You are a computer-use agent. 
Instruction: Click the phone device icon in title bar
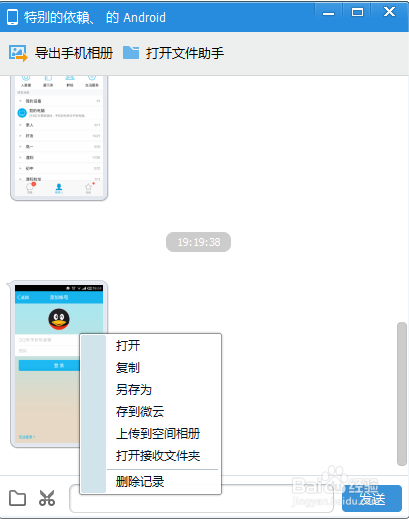(13, 17)
